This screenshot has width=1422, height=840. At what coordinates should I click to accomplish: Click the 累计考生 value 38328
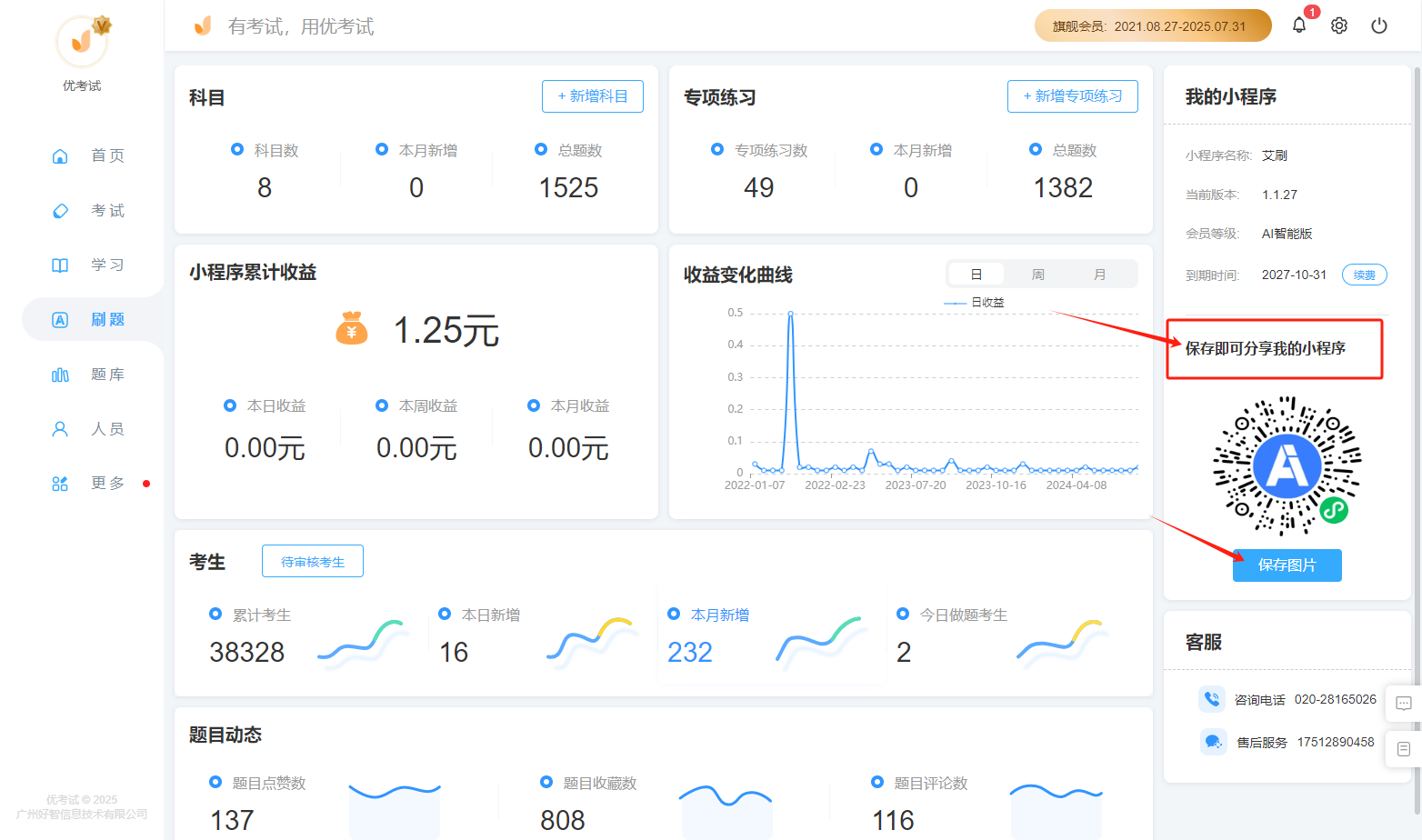click(x=247, y=653)
